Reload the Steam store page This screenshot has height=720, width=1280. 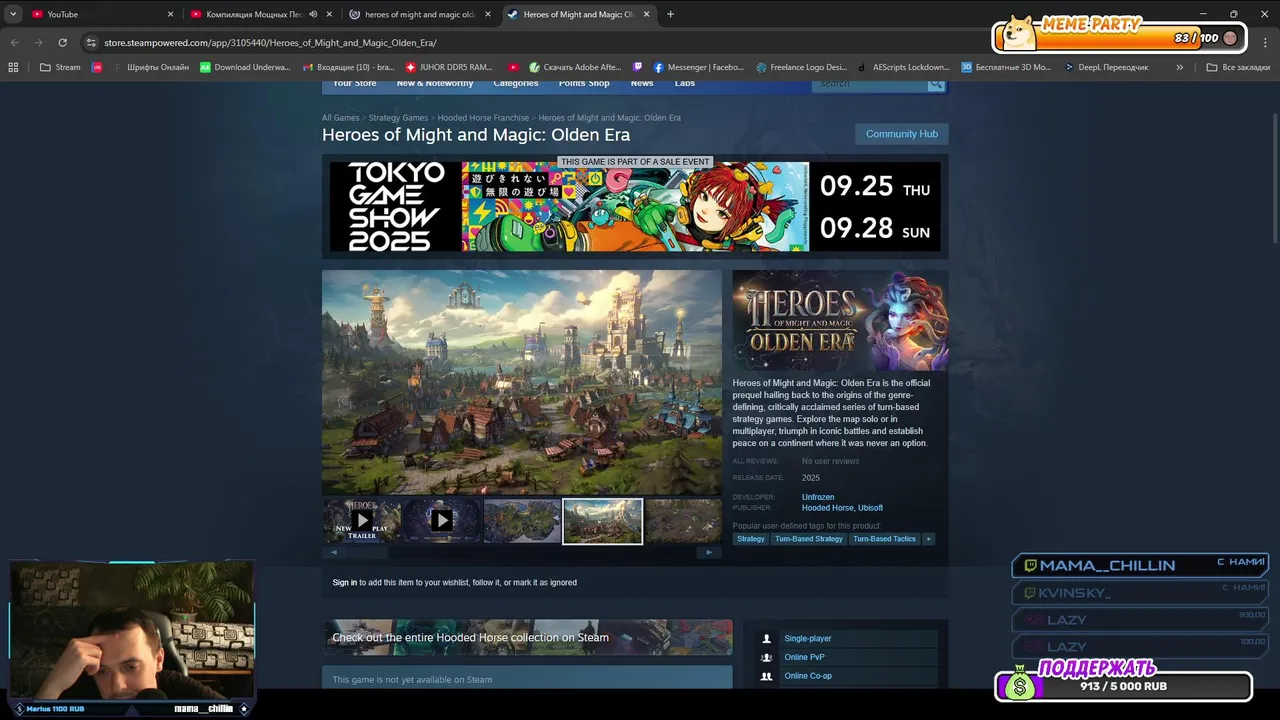pyautogui.click(x=62, y=42)
